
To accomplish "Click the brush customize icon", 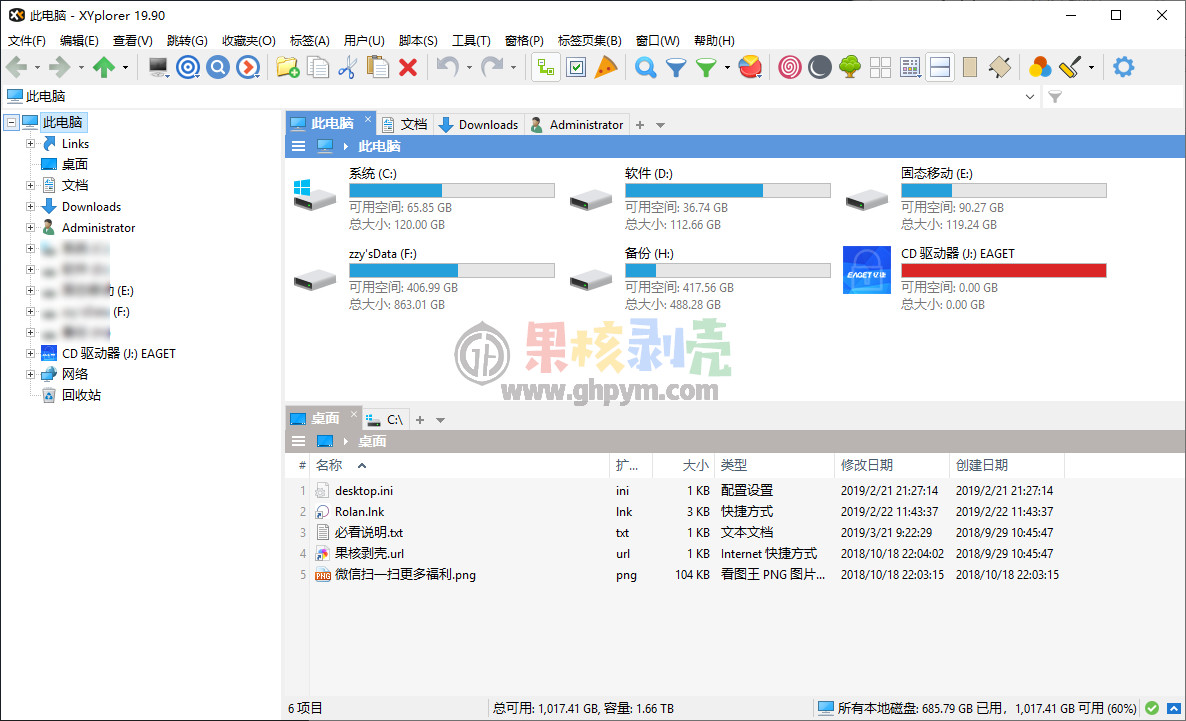I will [1070, 67].
